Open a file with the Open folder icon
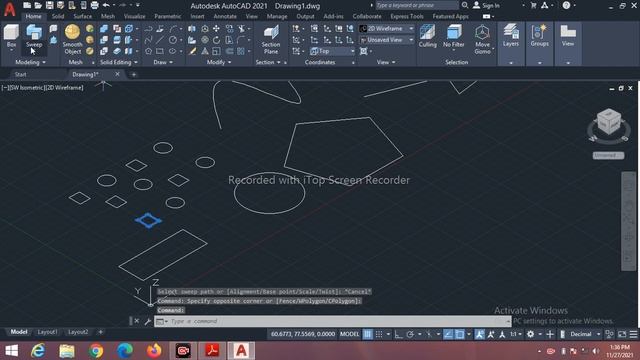The image size is (640, 360). click(38, 5)
